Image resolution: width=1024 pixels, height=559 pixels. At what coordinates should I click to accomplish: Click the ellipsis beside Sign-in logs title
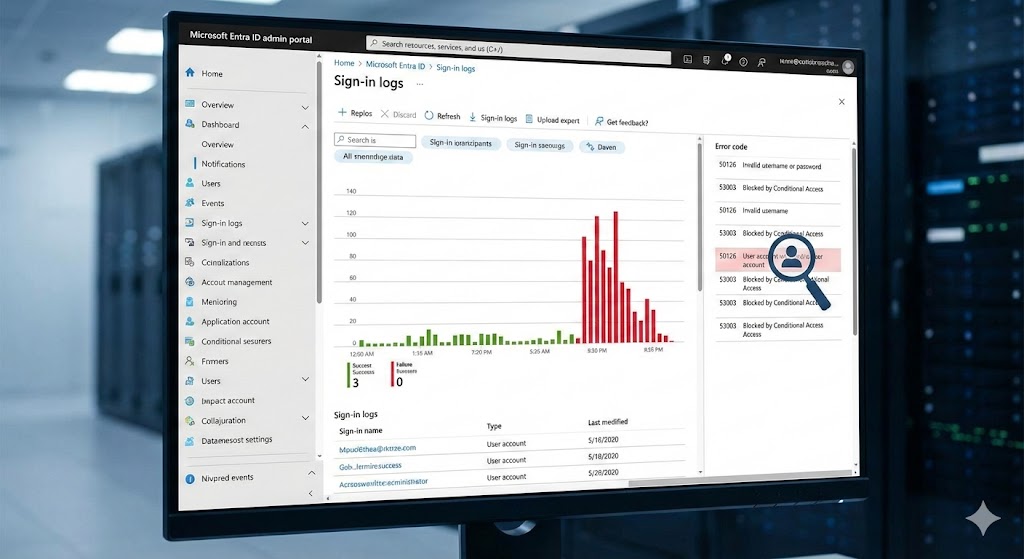419,84
